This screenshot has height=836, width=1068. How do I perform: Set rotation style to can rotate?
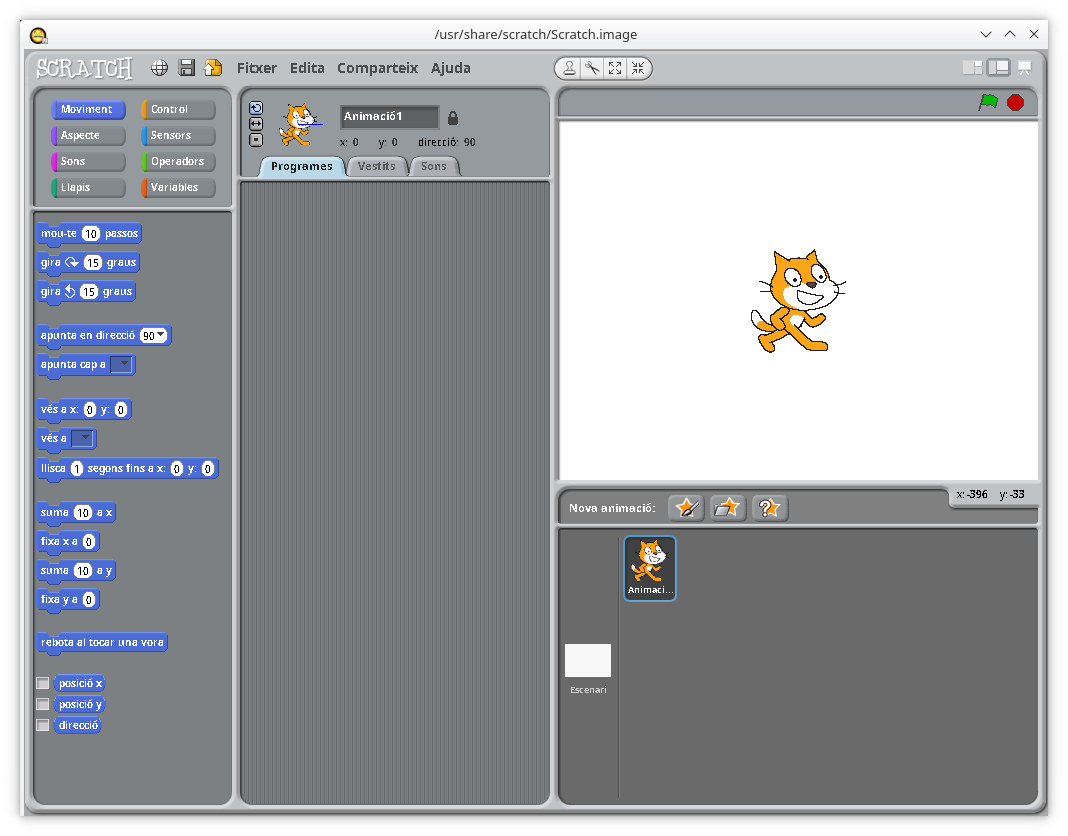(x=256, y=108)
